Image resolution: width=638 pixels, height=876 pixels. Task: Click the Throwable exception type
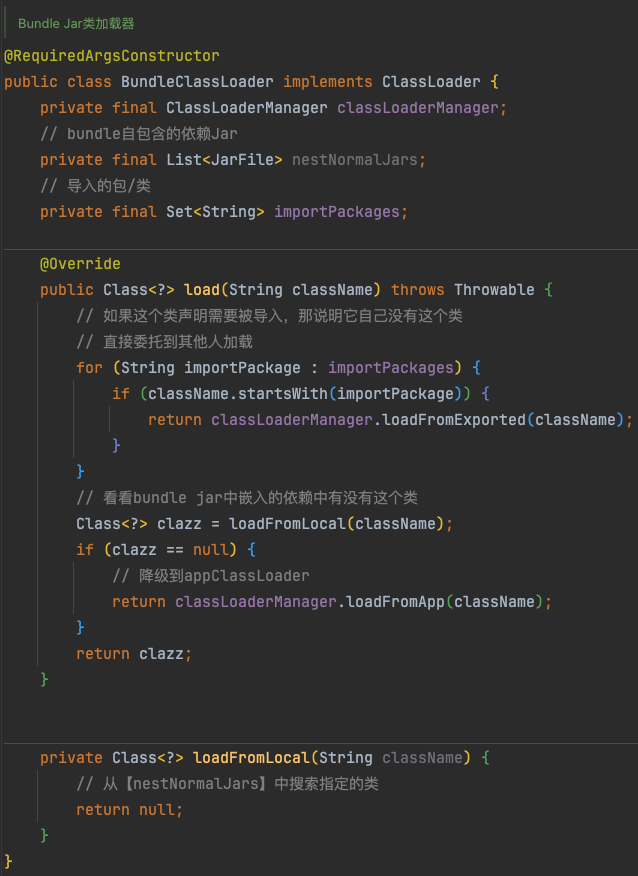pyautogui.click(x=494, y=289)
